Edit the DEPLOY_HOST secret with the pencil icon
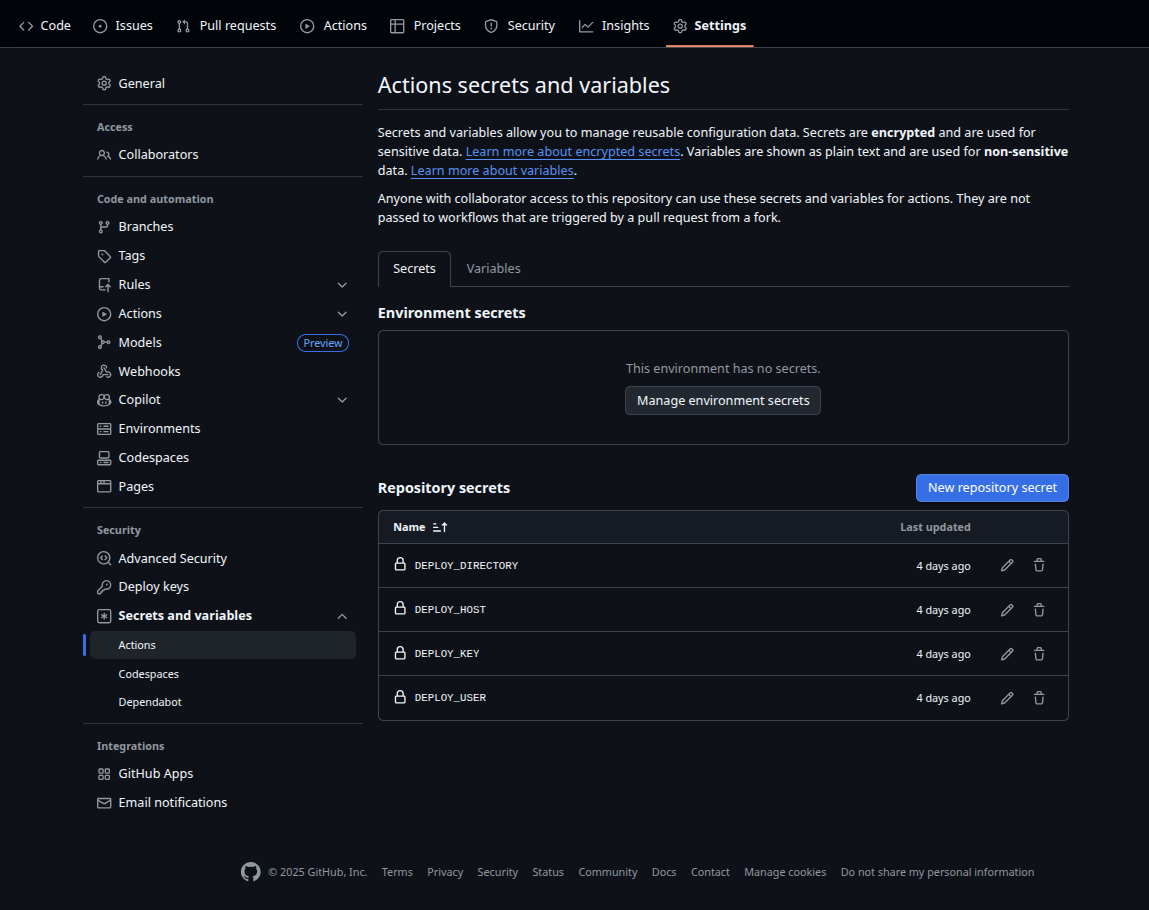This screenshot has height=910, width=1149. 1006,609
